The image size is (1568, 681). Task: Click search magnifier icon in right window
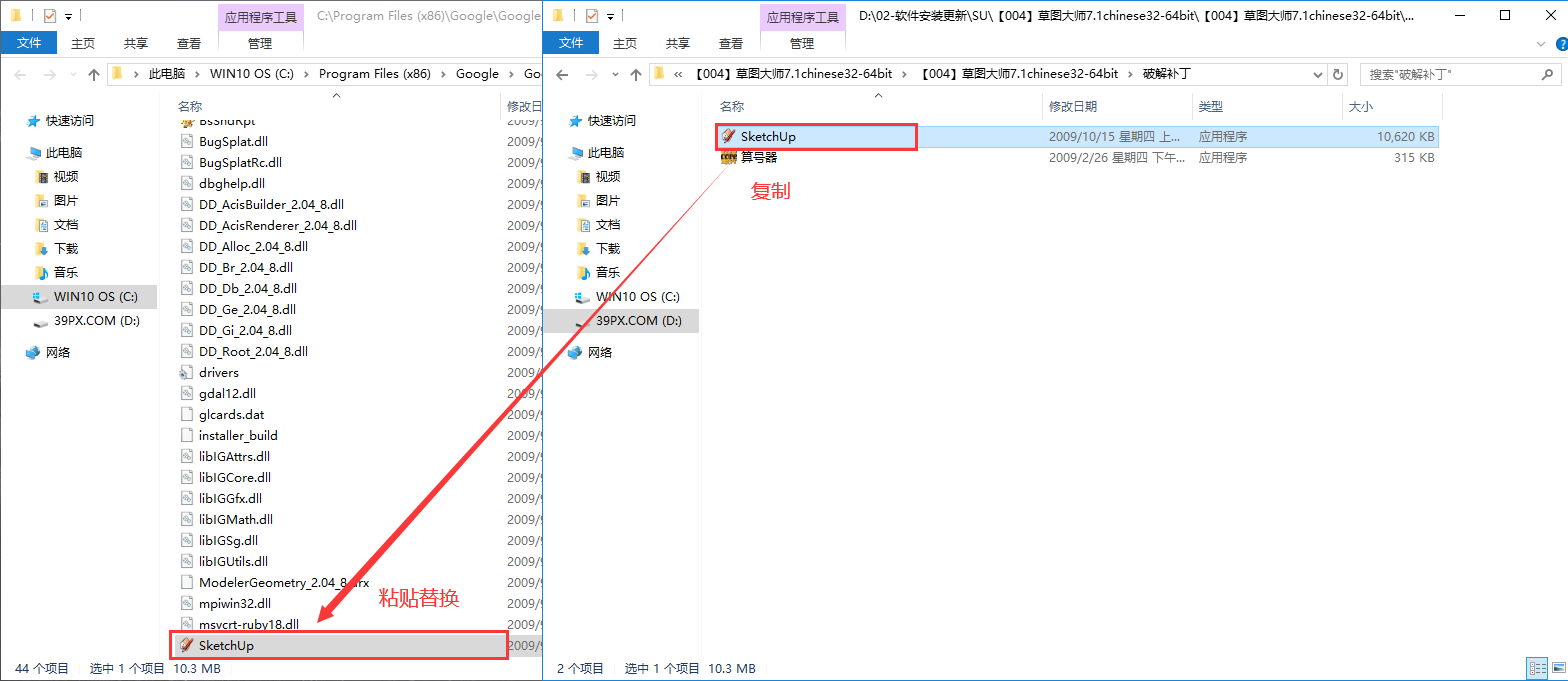tap(1546, 74)
